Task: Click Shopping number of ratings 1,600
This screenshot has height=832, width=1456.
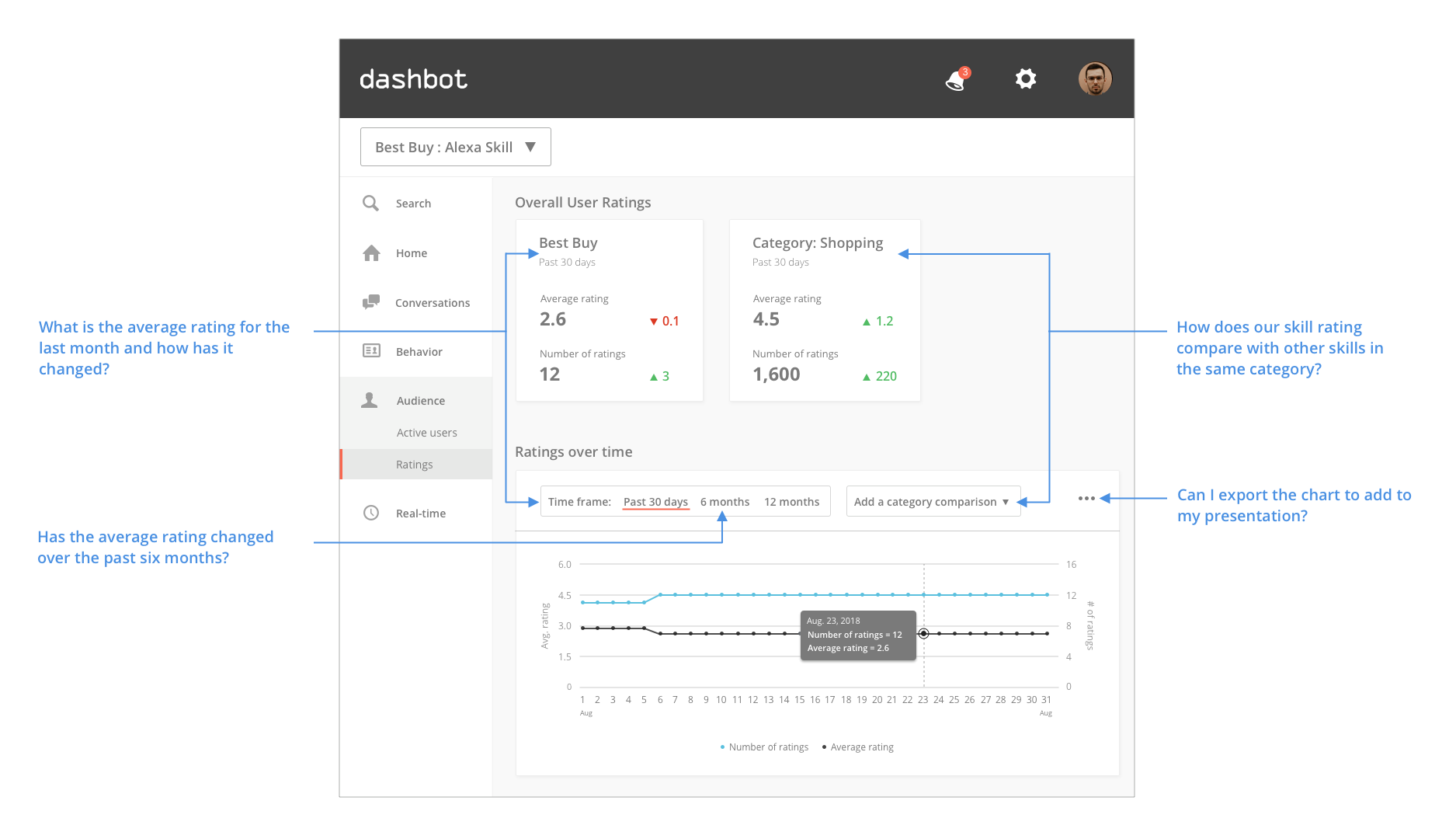Action: point(777,374)
